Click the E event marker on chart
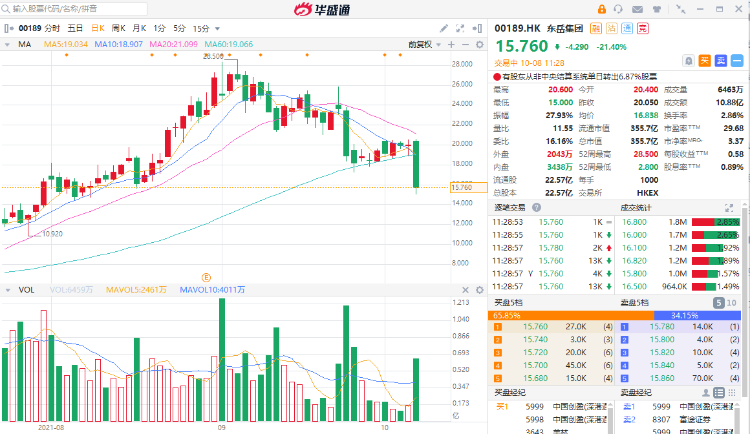Viewport: 750px width, 434px height. [206, 277]
